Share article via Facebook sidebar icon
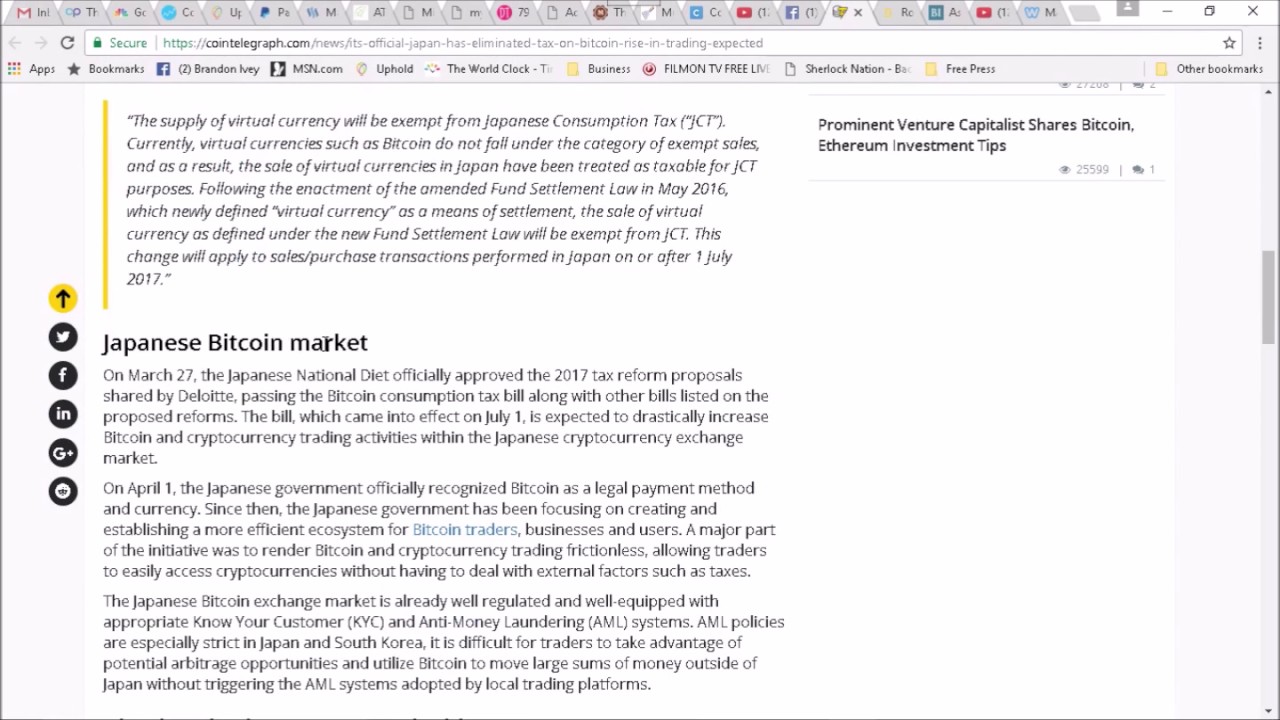The width and height of the screenshot is (1280, 720). pos(62,375)
